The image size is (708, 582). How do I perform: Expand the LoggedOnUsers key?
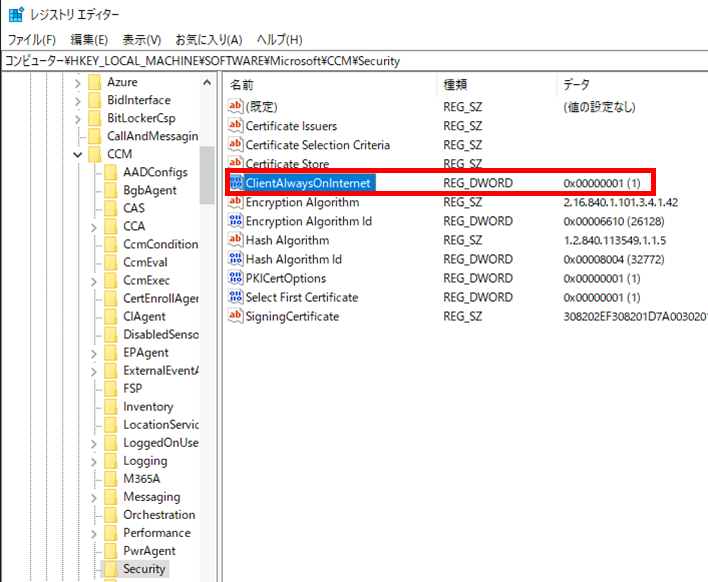(x=94, y=444)
